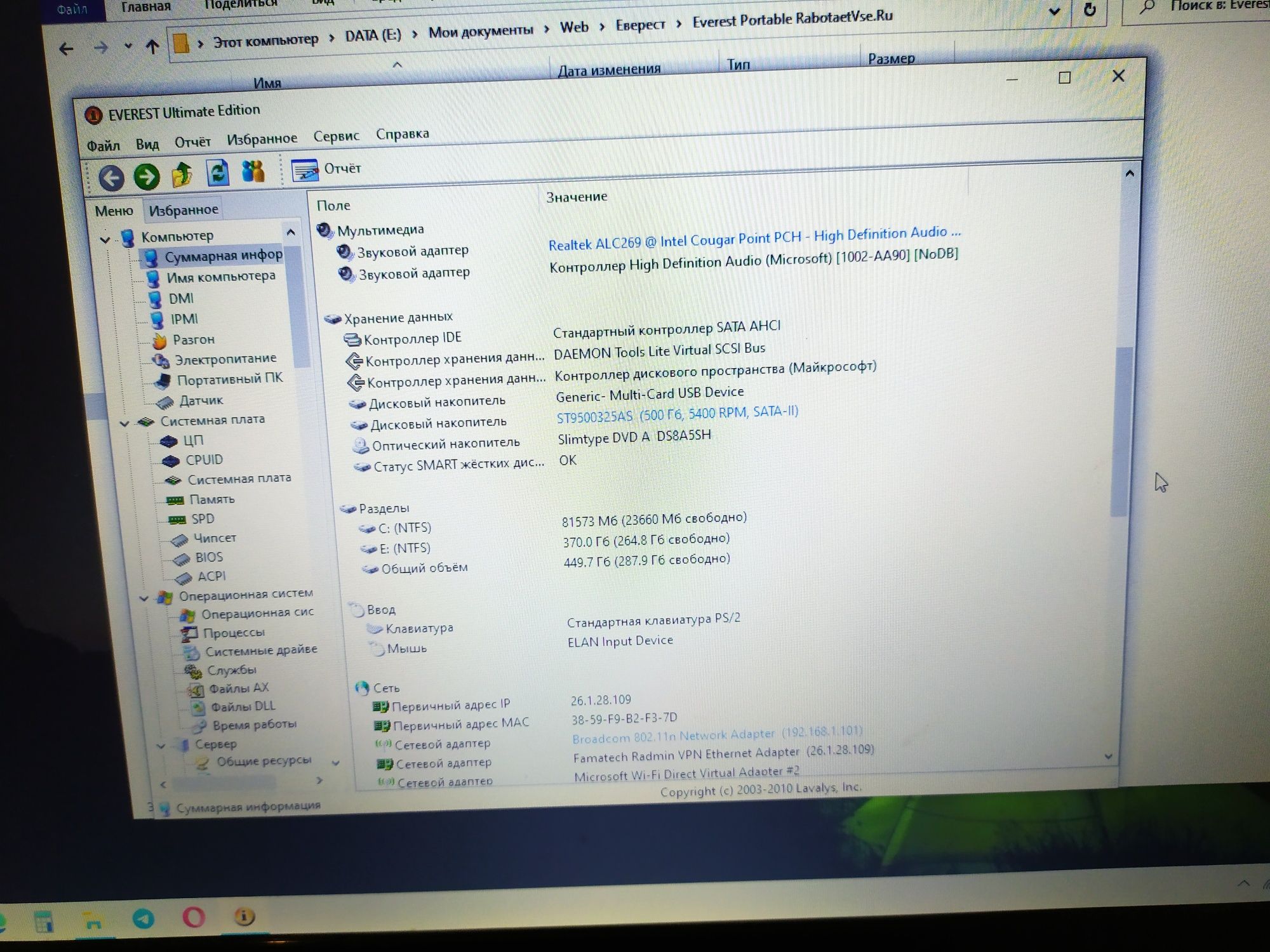Click the Первичный адрес MAC row

point(526,722)
